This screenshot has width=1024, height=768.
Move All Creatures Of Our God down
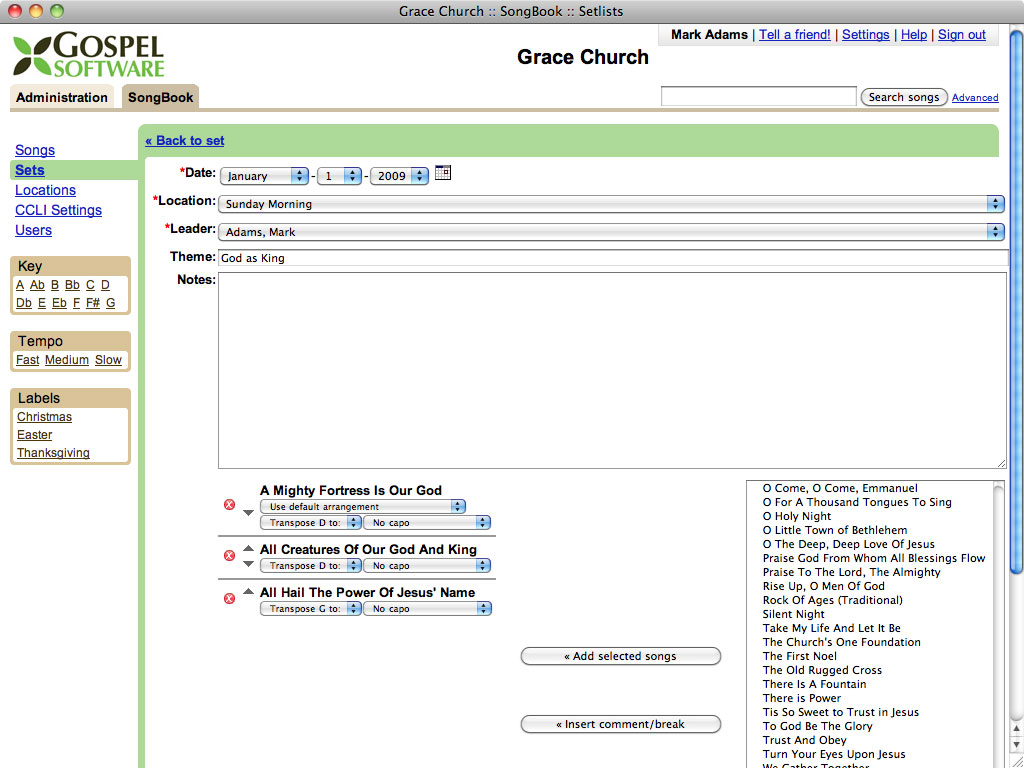[x=248, y=564]
